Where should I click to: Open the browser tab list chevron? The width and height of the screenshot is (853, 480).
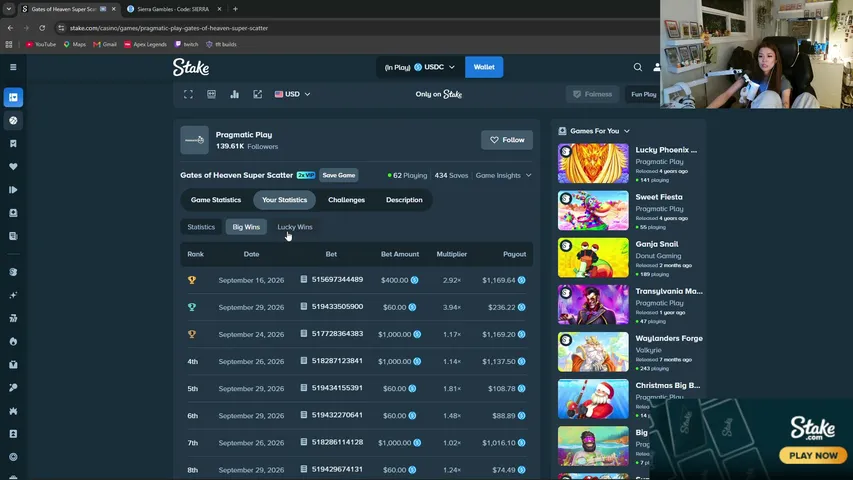[x=9, y=9]
